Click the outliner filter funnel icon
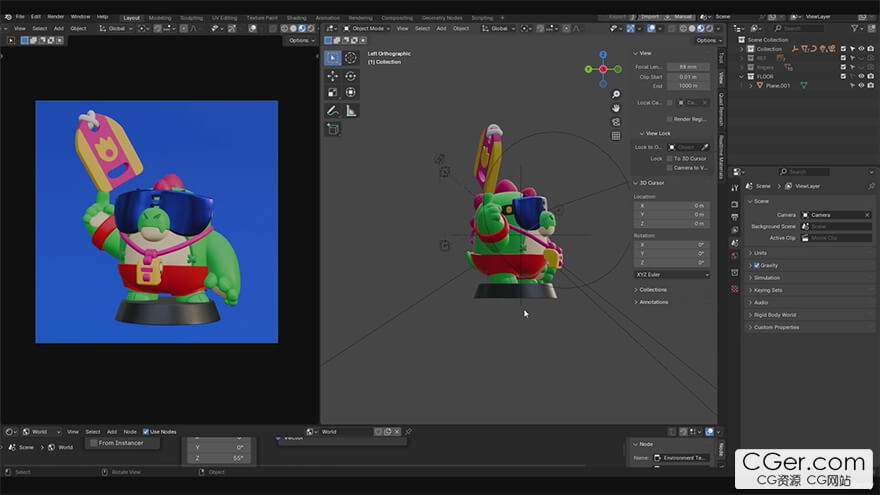 pyautogui.click(x=854, y=28)
